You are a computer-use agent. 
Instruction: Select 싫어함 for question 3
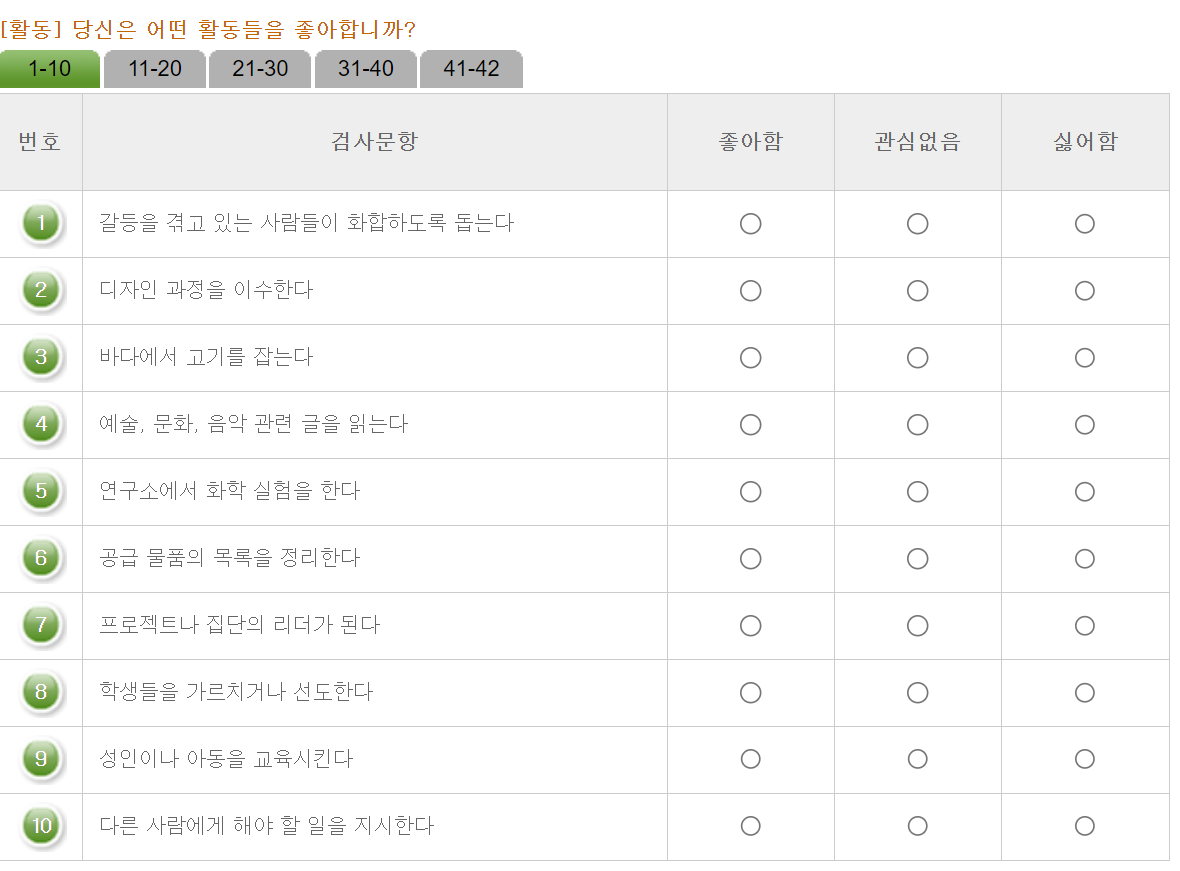click(x=1085, y=358)
